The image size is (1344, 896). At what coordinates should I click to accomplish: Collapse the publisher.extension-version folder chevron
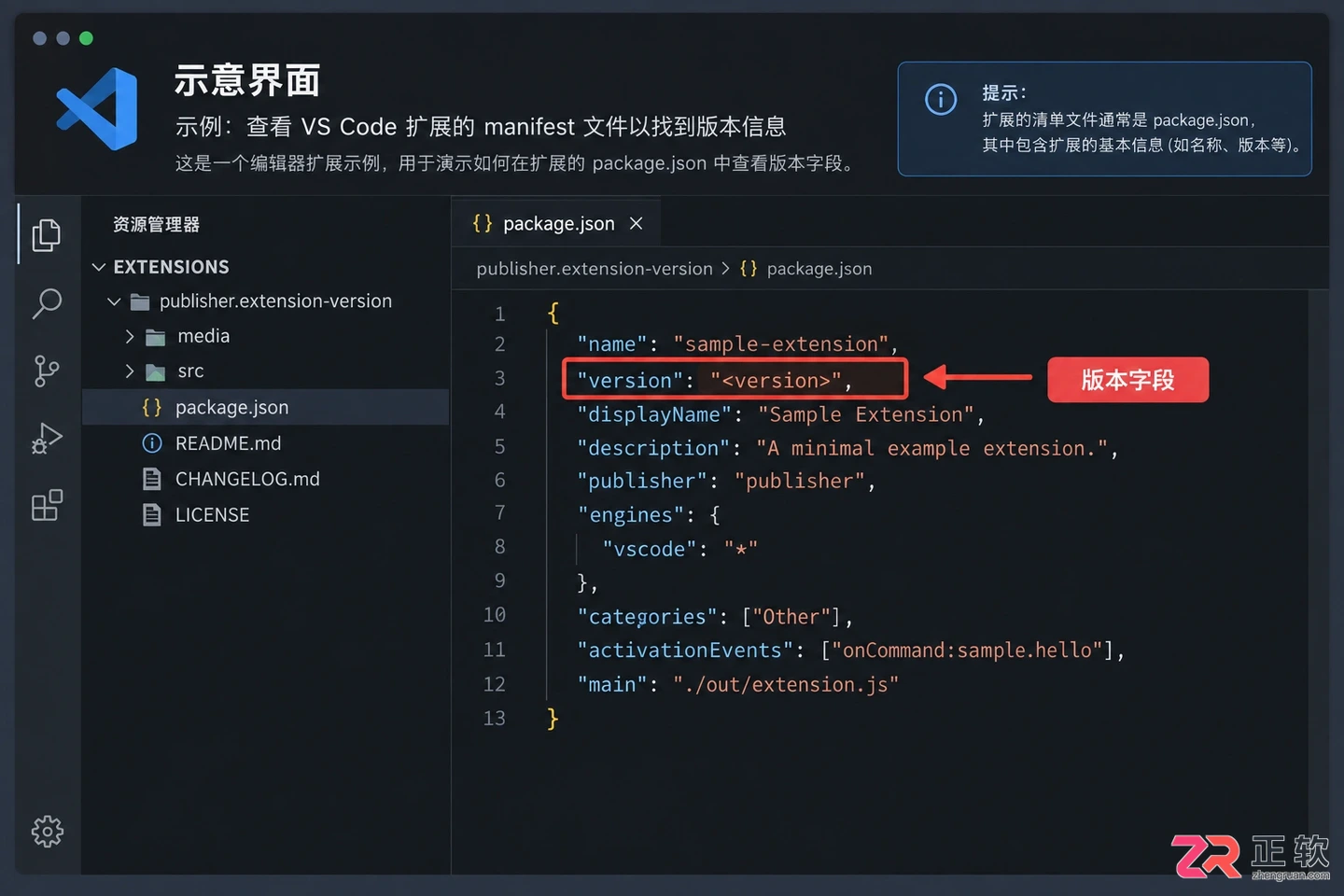(x=114, y=301)
